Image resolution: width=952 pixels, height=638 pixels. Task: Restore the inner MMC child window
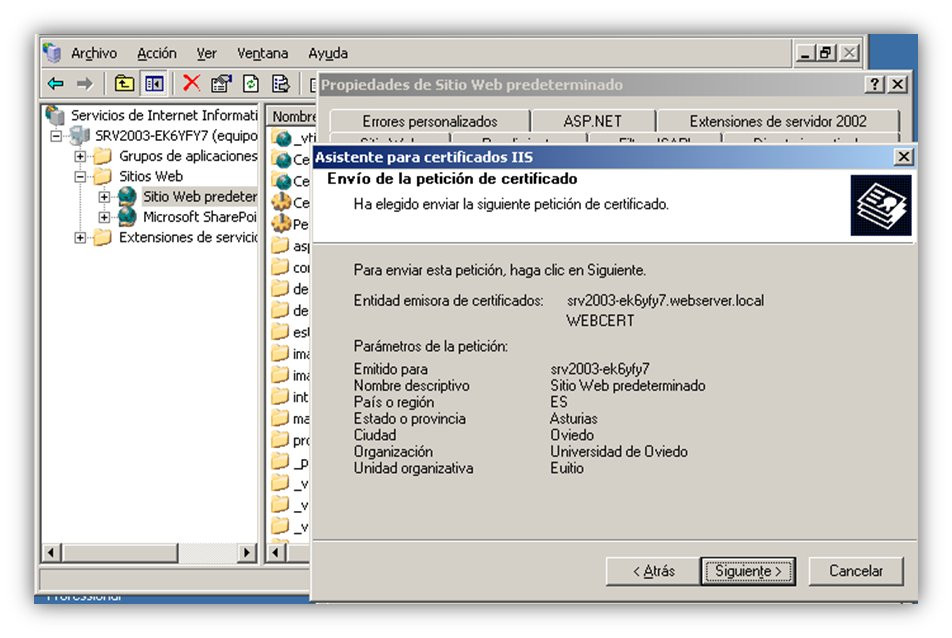826,53
